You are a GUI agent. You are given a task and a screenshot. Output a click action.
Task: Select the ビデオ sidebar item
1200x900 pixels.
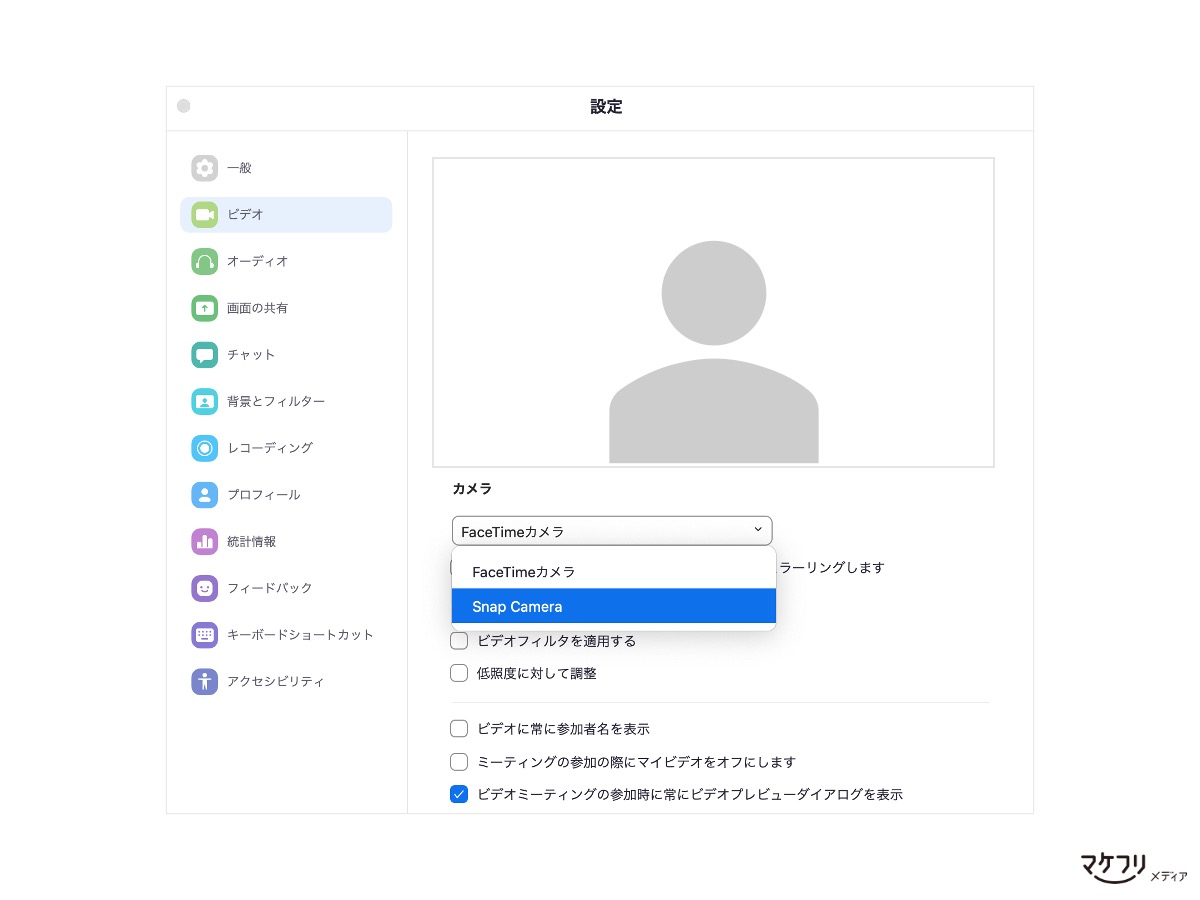(286, 215)
